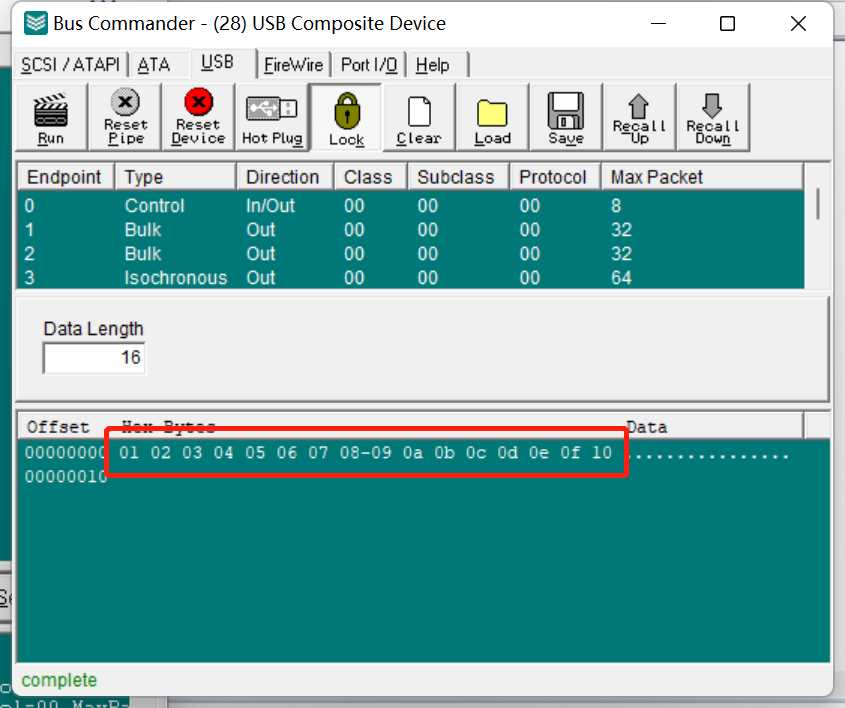
Task: Click the Run clapperboard icon
Action: click(x=51, y=117)
